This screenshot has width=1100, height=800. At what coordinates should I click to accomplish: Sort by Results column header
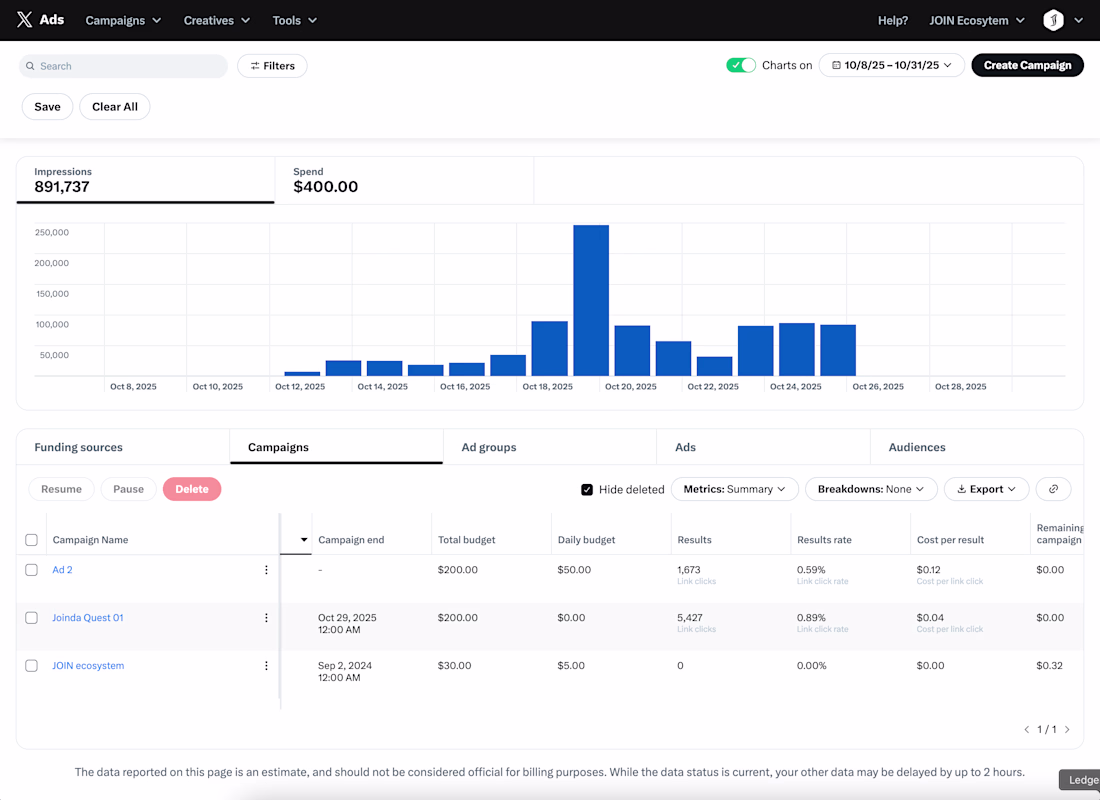[695, 540]
